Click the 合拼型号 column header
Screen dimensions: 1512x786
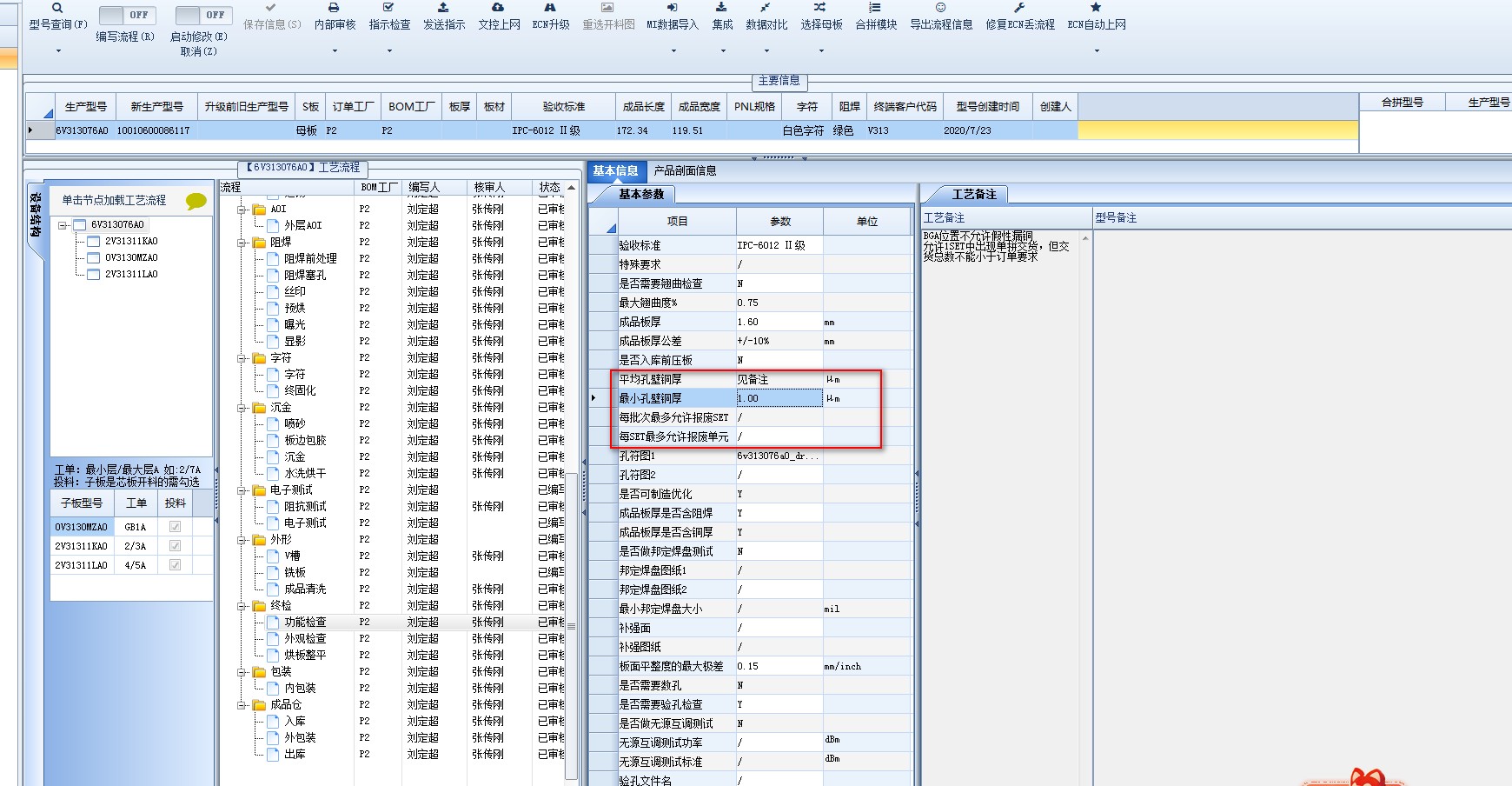tap(1403, 103)
